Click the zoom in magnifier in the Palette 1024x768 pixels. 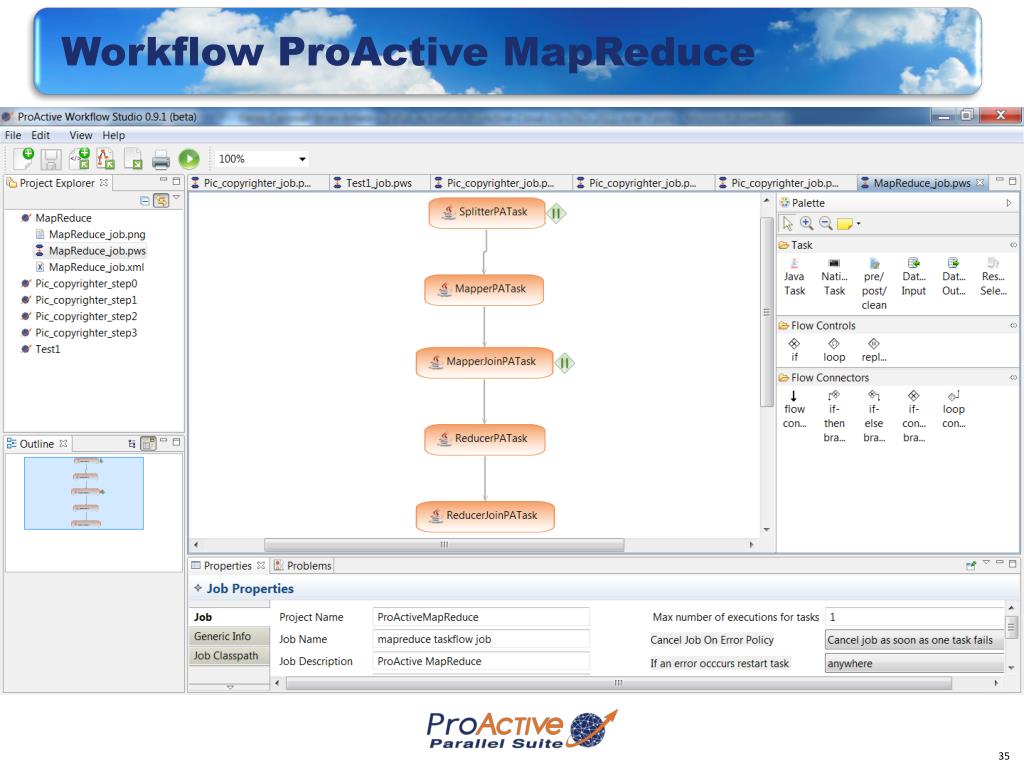pos(807,223)
